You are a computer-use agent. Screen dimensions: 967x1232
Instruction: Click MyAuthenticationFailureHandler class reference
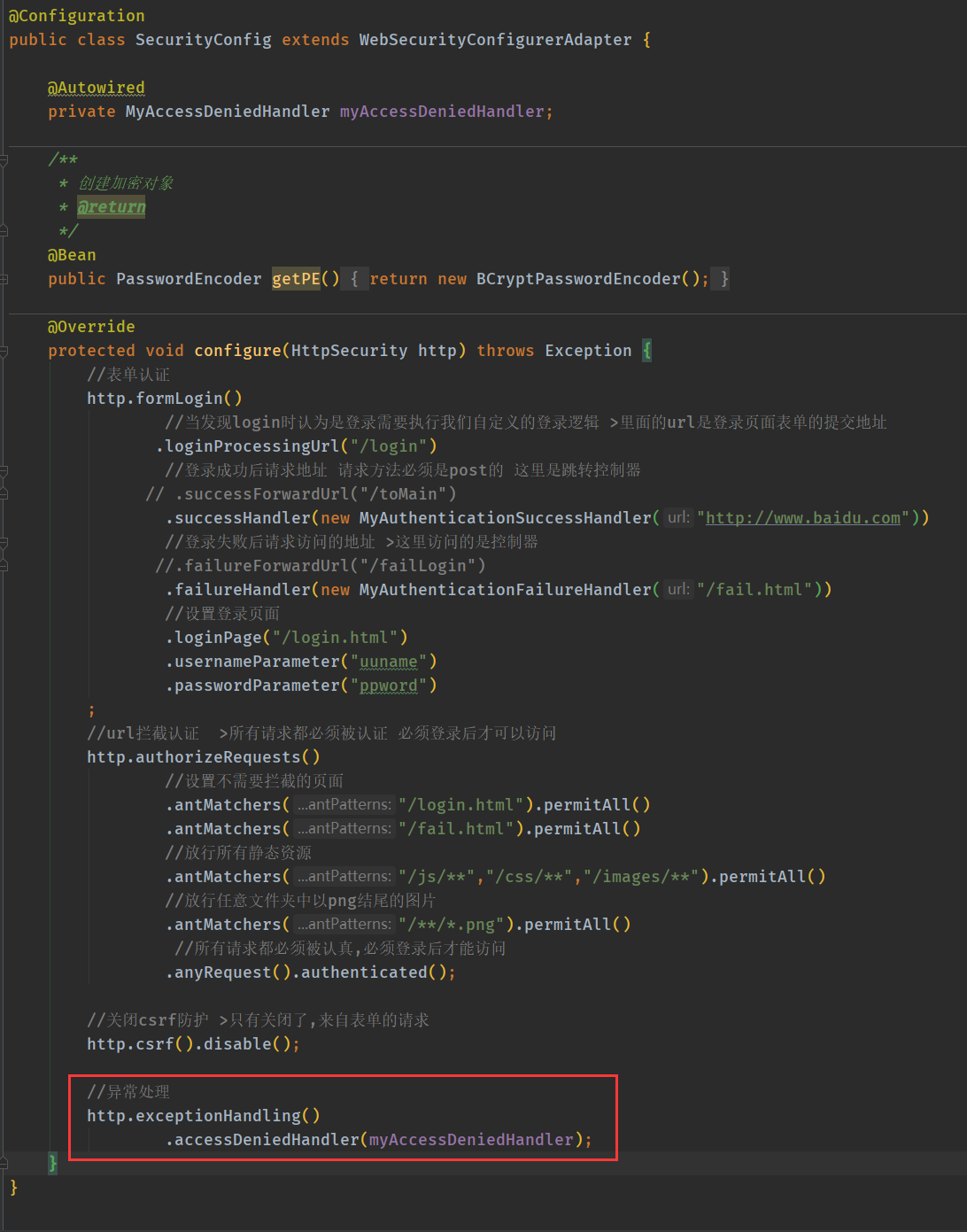click(505, 590)
